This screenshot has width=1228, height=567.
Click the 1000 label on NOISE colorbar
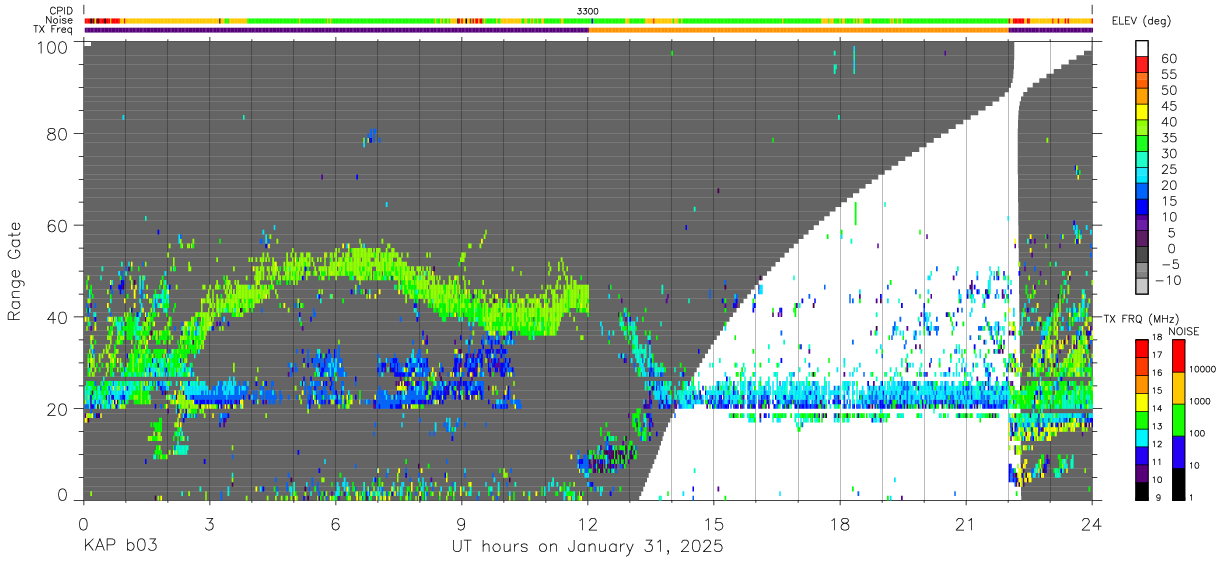[1200, 401]
